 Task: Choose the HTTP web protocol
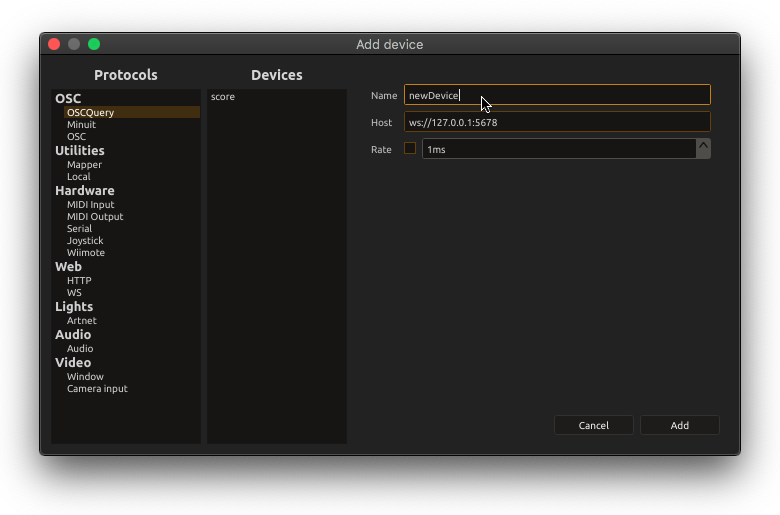click(x=79, y=281)
